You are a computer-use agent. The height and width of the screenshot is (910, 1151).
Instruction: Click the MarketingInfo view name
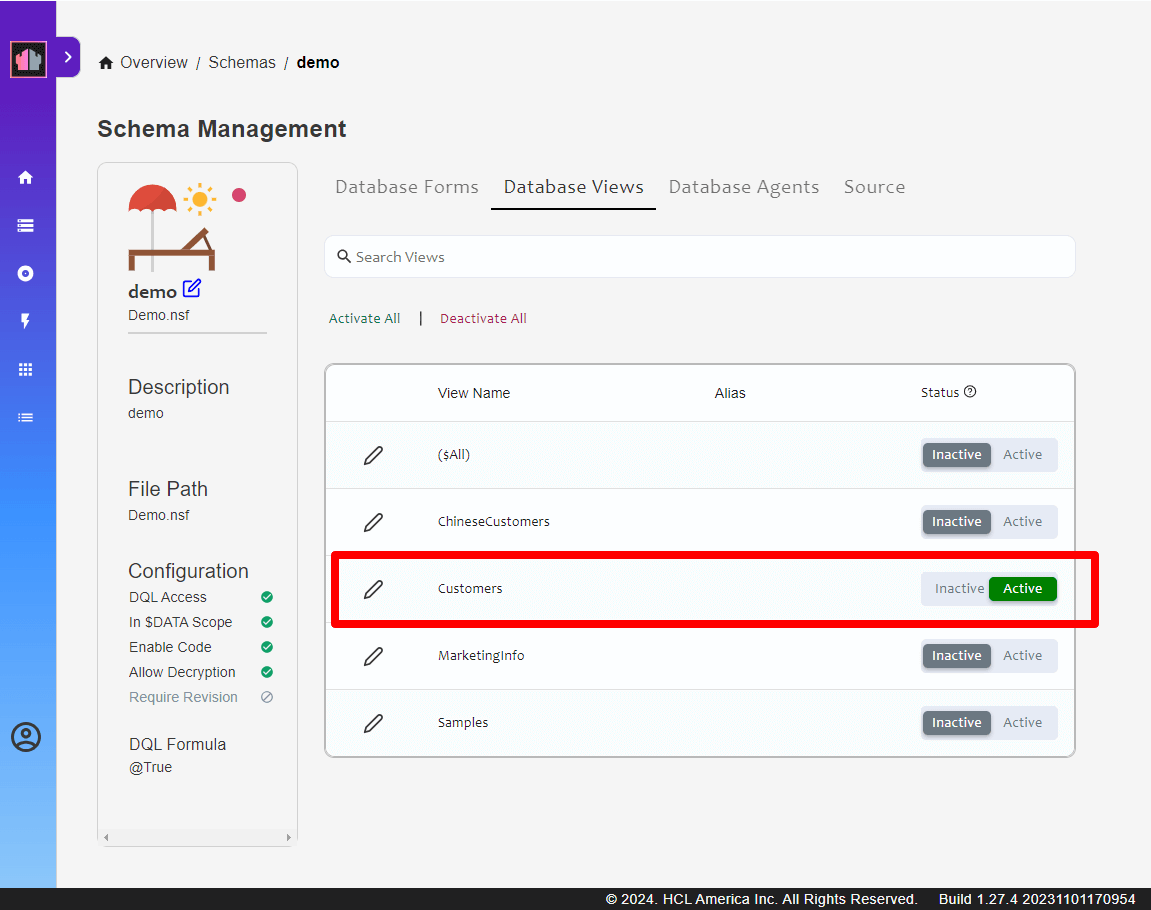coord(481,656)
